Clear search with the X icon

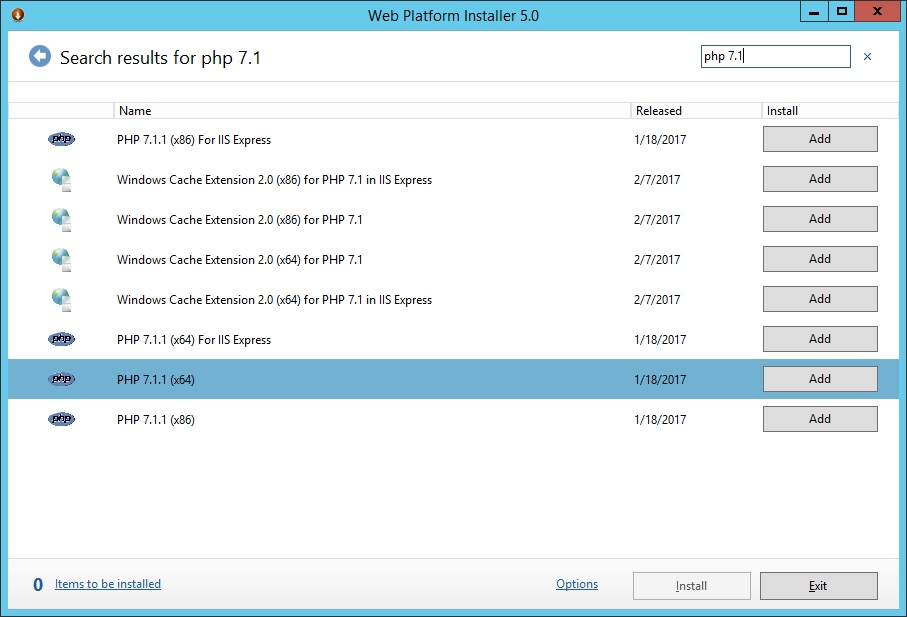point(867,57)
